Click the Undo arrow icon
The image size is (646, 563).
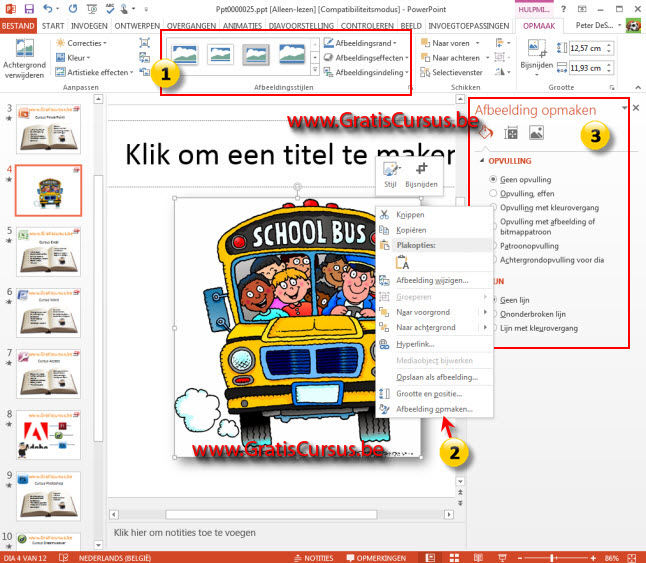(x=48, y=9)
